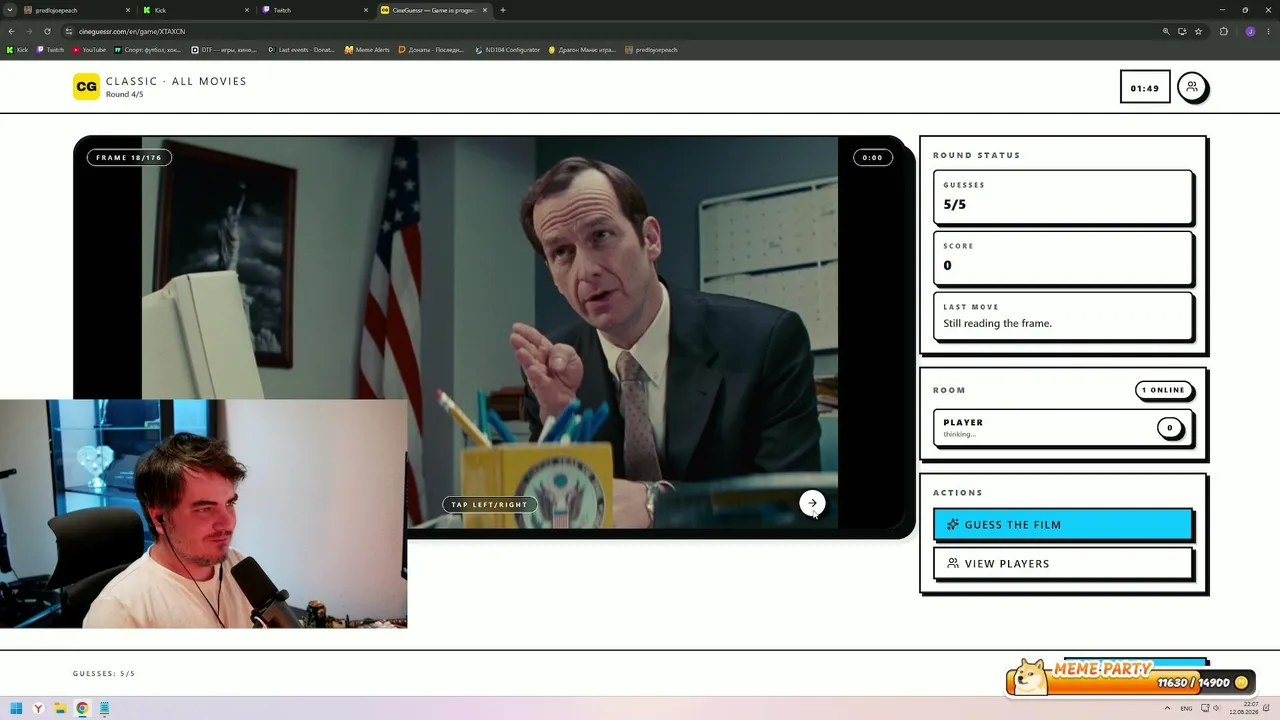1280x720 pixels.
Task: Close the CineGuessr tab
Action: pos(486,10)
